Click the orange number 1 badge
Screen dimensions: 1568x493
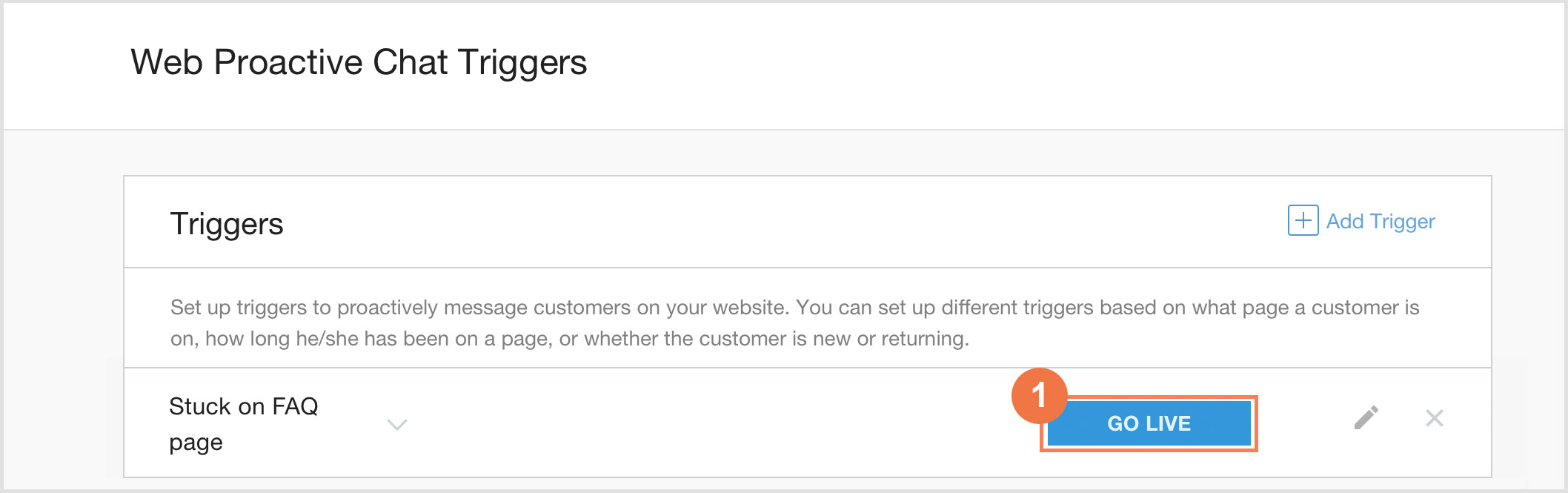tap(1039, 396)
